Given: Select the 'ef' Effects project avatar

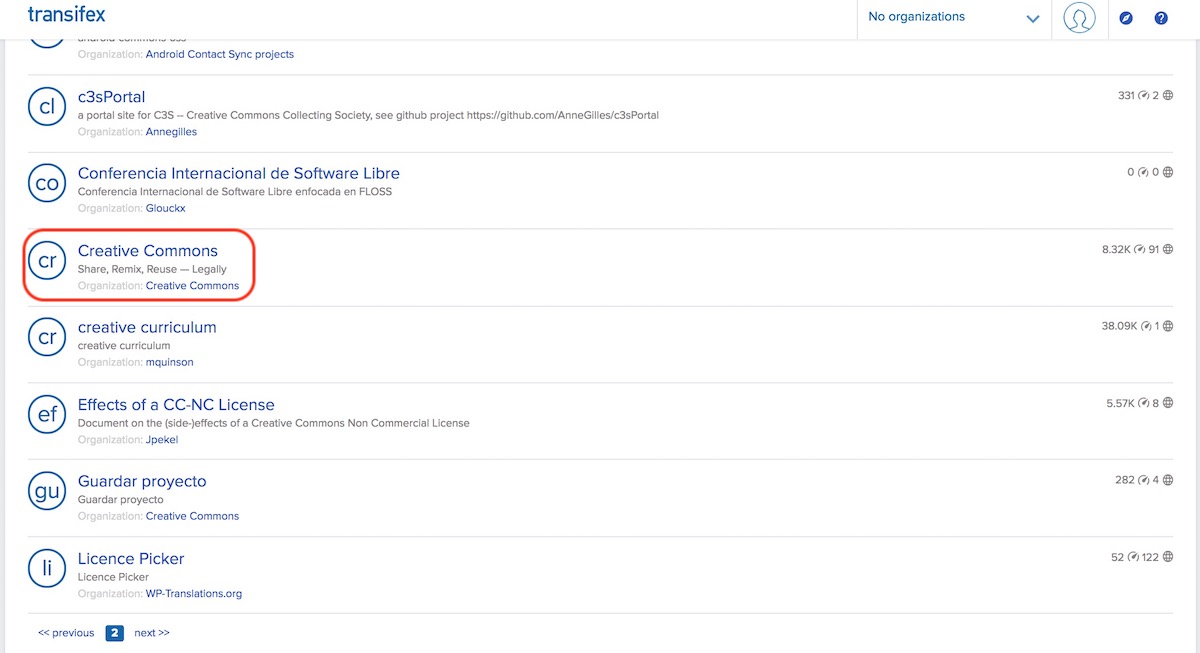Looking at the screenshot, I should (x=47, y=413).
